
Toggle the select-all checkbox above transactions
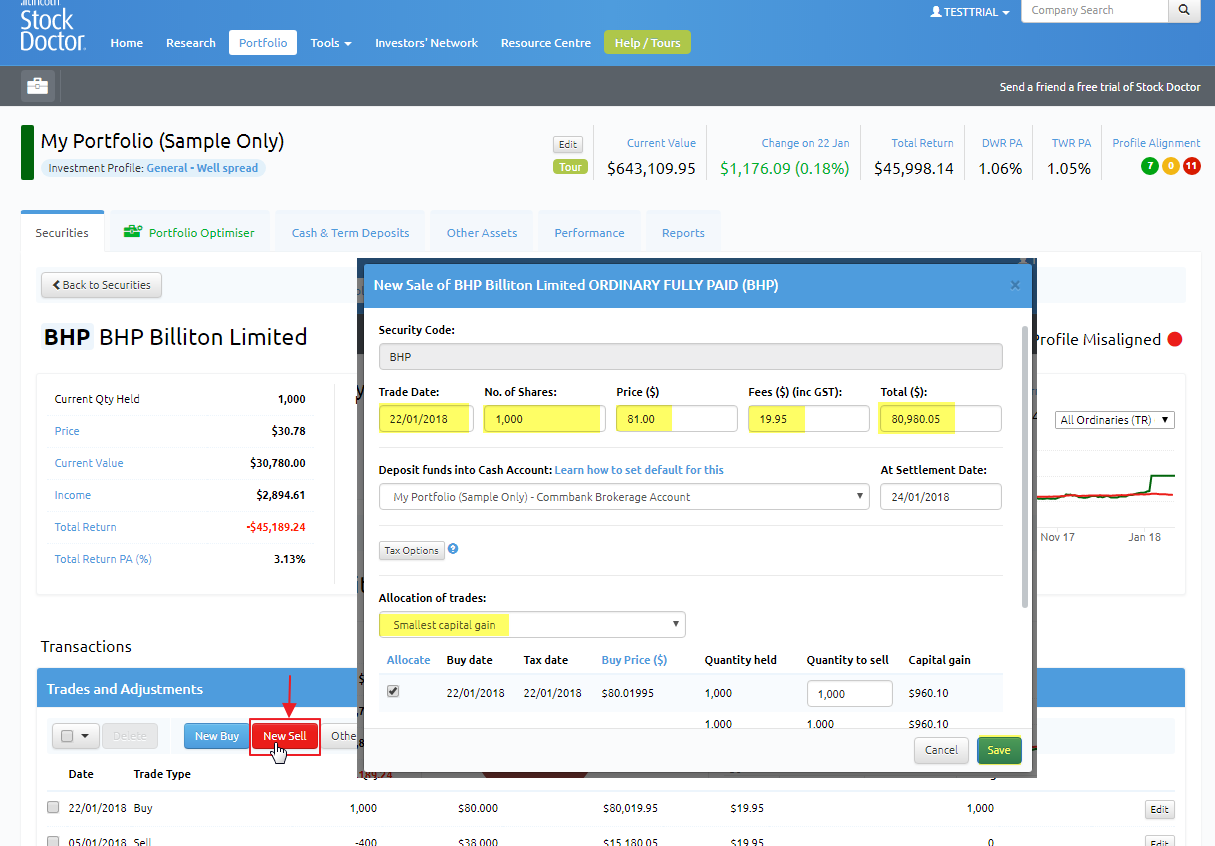click(x=67, y=736)
